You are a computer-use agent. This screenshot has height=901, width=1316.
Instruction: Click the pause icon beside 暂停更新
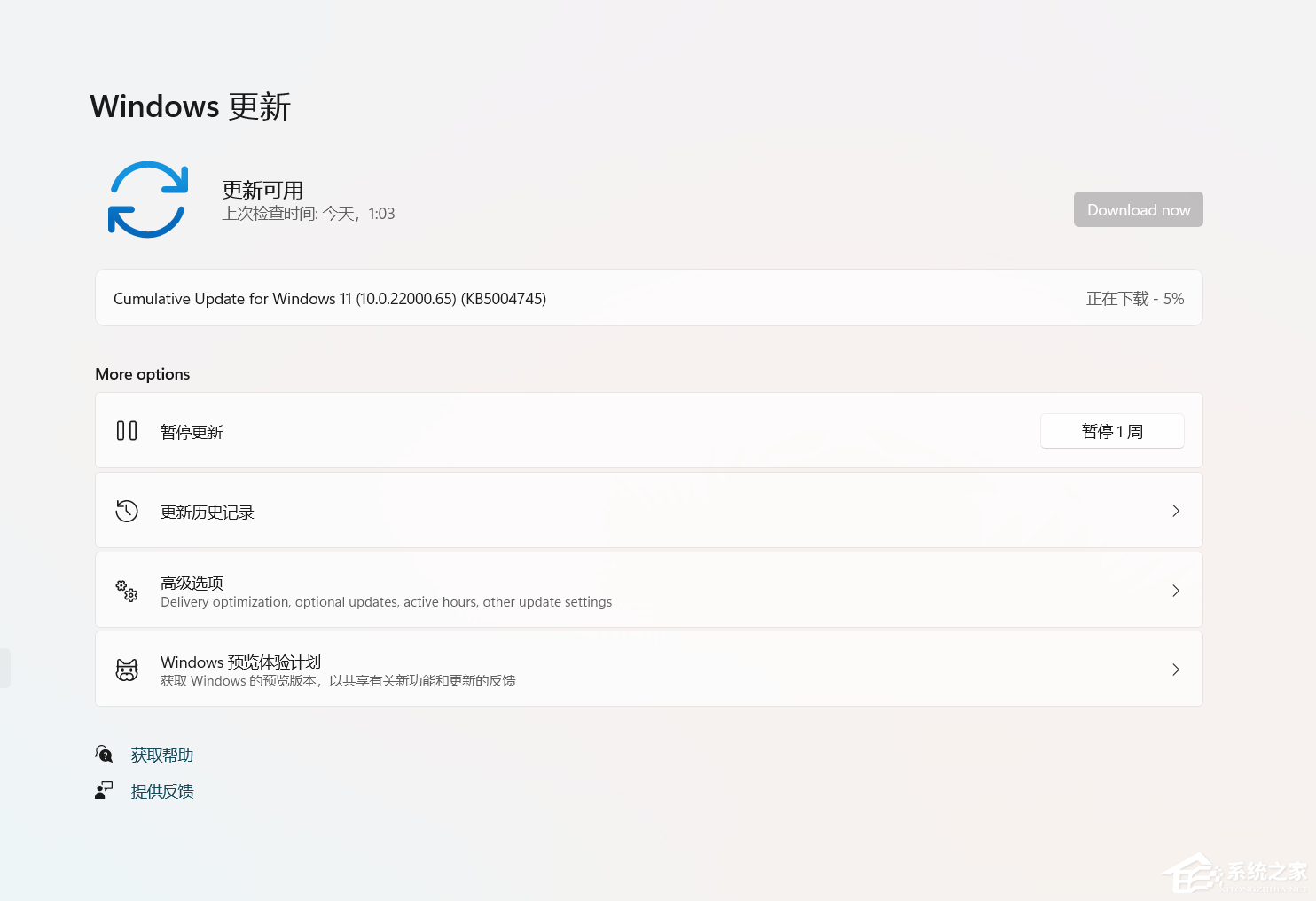tap(127, 431)
